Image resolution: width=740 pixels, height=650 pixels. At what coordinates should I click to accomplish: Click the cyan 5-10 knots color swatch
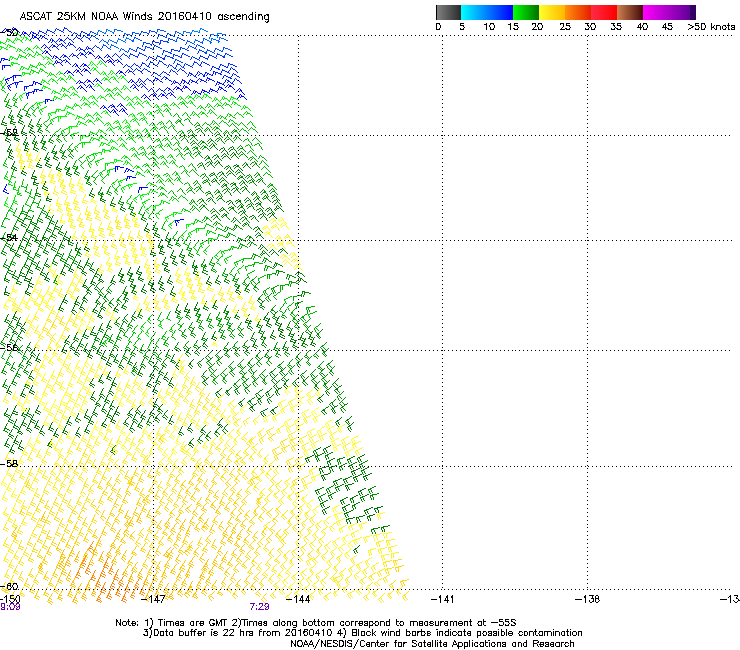(474, 12)
